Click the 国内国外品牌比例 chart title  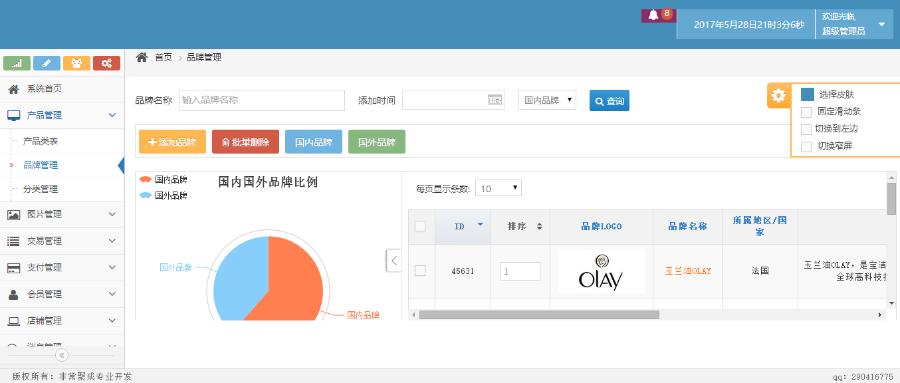pyautogui.click(x=268, y=183)
